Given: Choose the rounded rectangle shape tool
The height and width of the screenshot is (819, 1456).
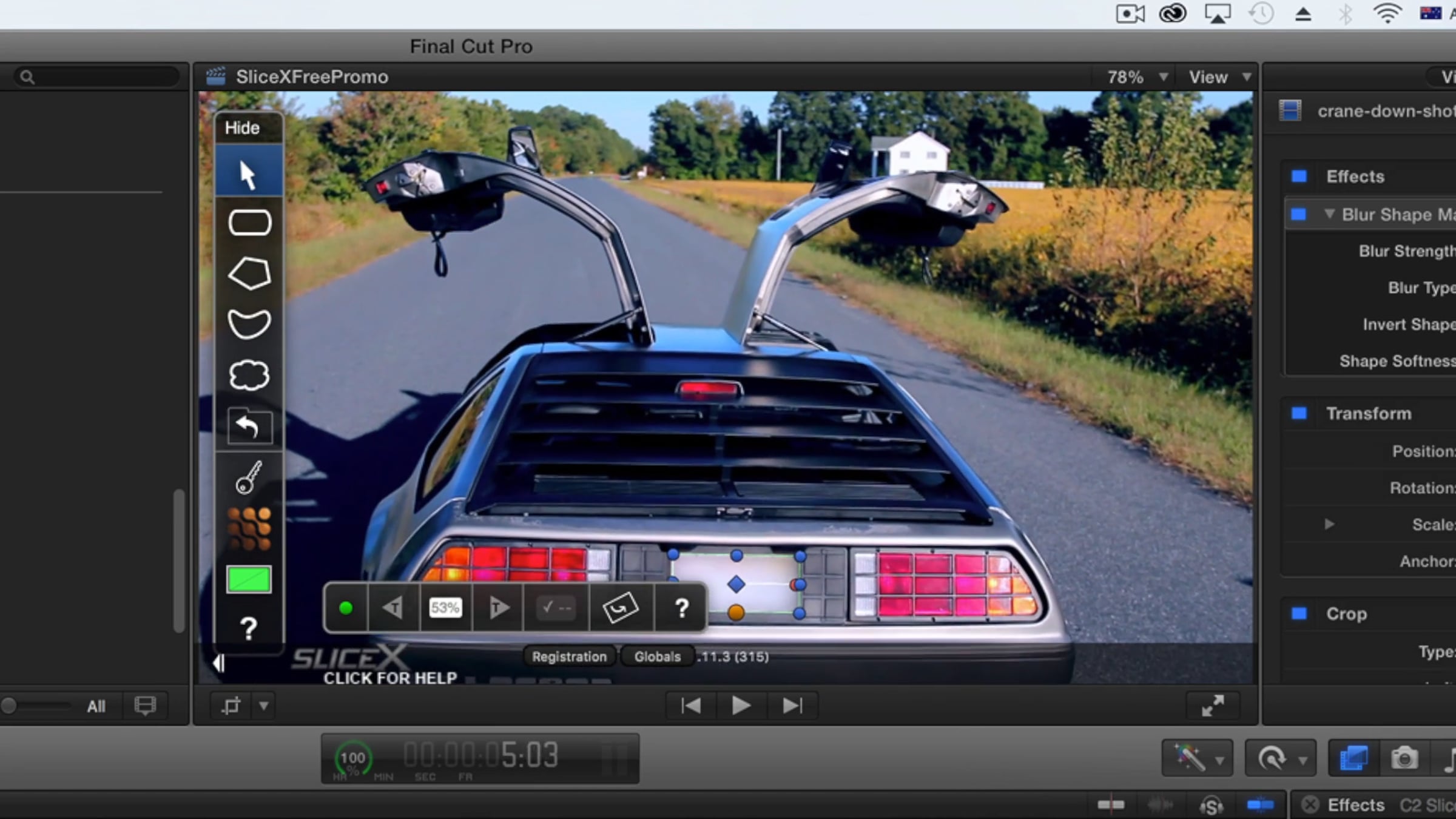Looking at the screenshot, I should (x=249, y=223).
